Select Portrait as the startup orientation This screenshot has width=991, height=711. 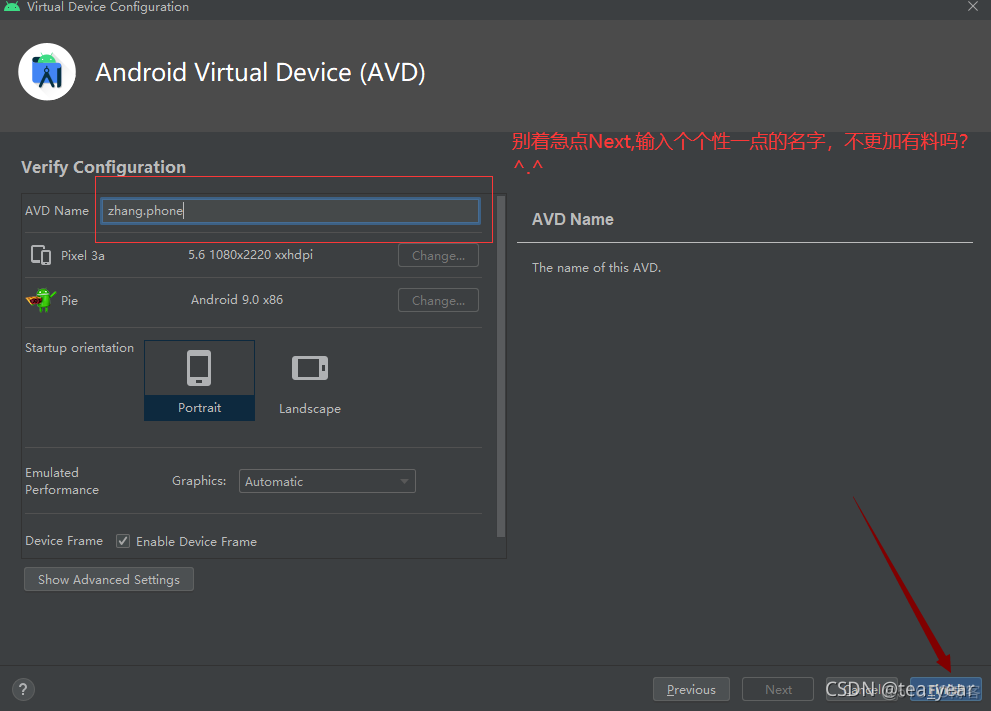[199, 380]
